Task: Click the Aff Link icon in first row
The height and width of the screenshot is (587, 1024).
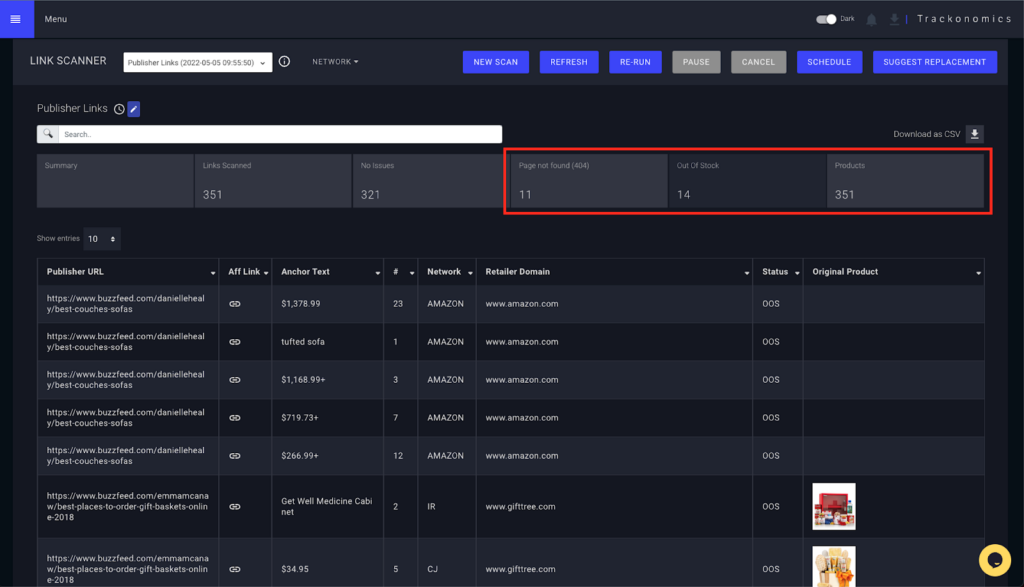Action: click(235, 304)
